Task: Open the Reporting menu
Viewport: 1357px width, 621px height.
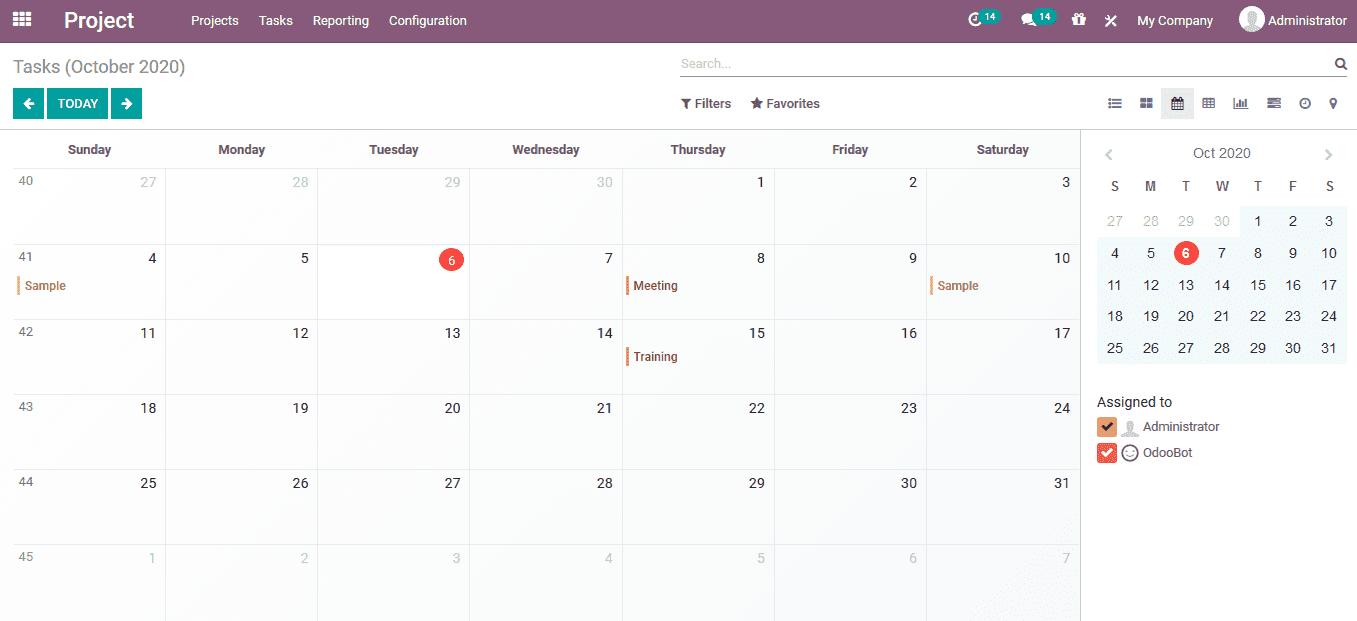Action: [x=341, y=20]
